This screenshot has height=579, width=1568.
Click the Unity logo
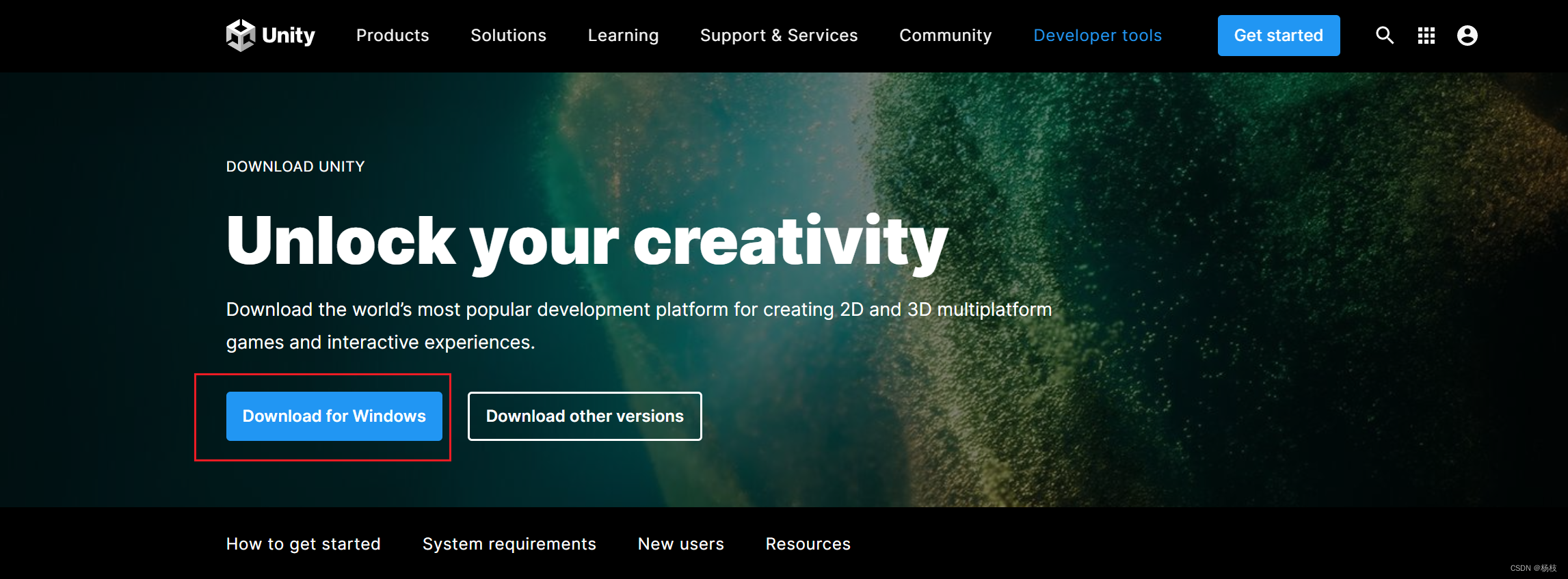tap(270, 35)
